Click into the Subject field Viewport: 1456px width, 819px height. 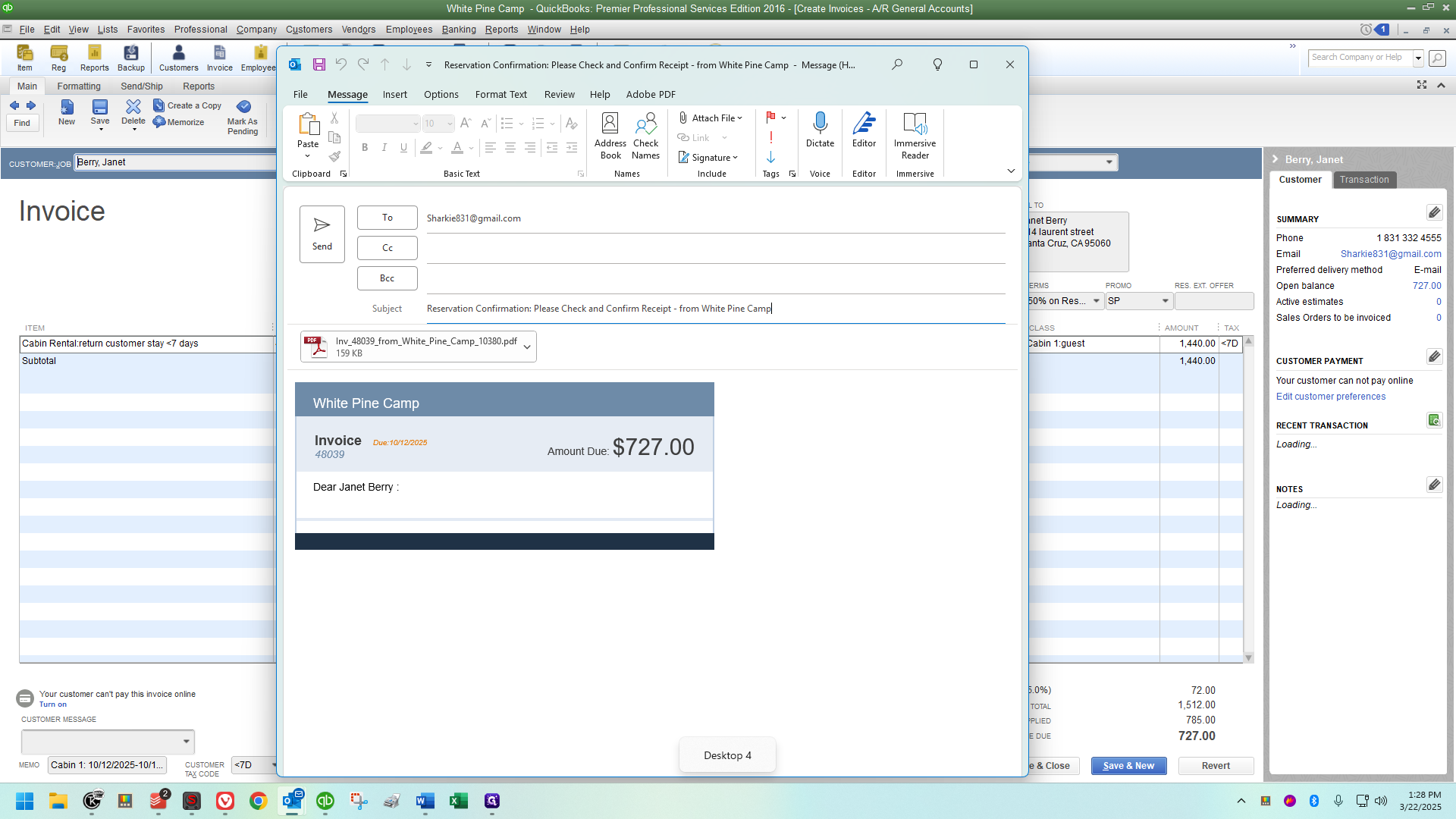click(x=715, y=309)
